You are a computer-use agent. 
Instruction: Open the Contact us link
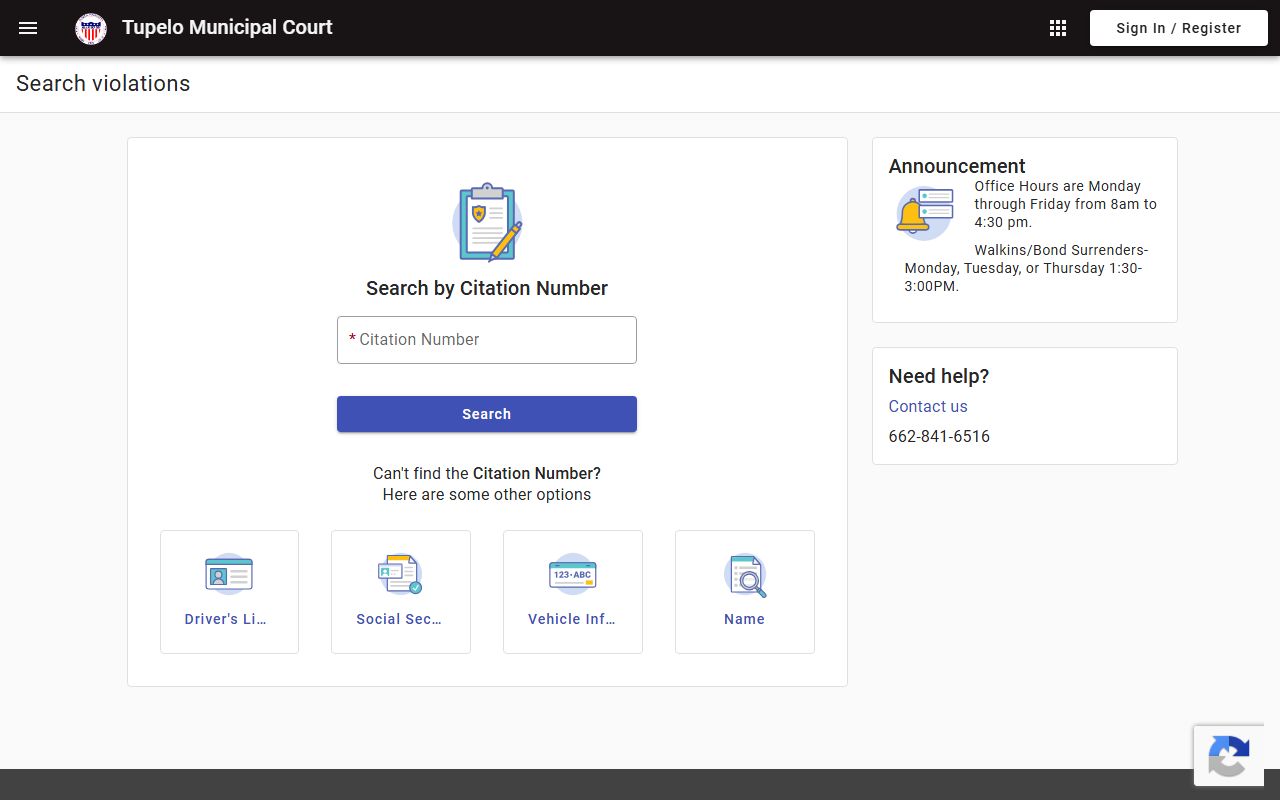pos(928,406)
